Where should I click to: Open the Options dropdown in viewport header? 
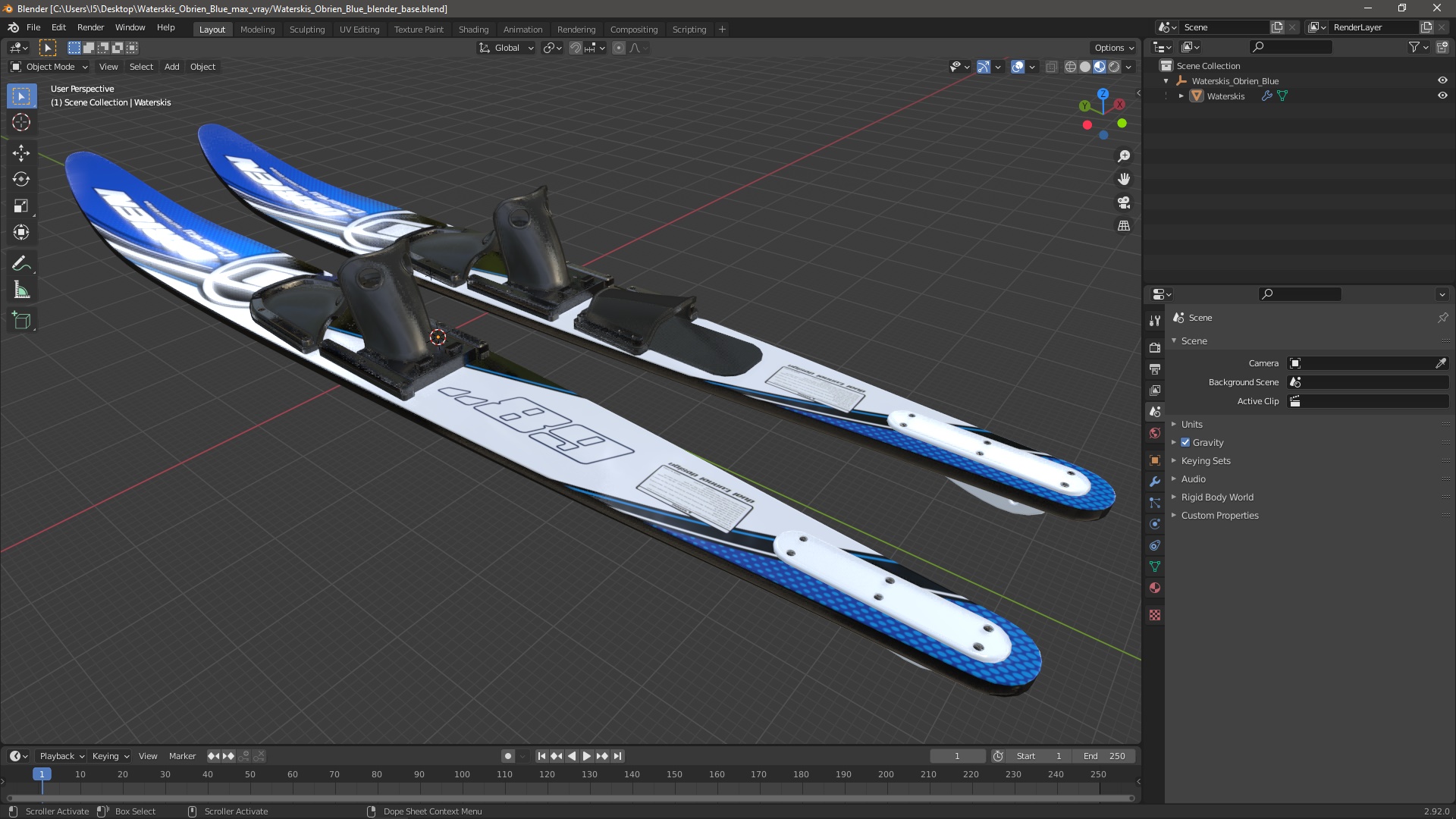(x=1114, y=48)
